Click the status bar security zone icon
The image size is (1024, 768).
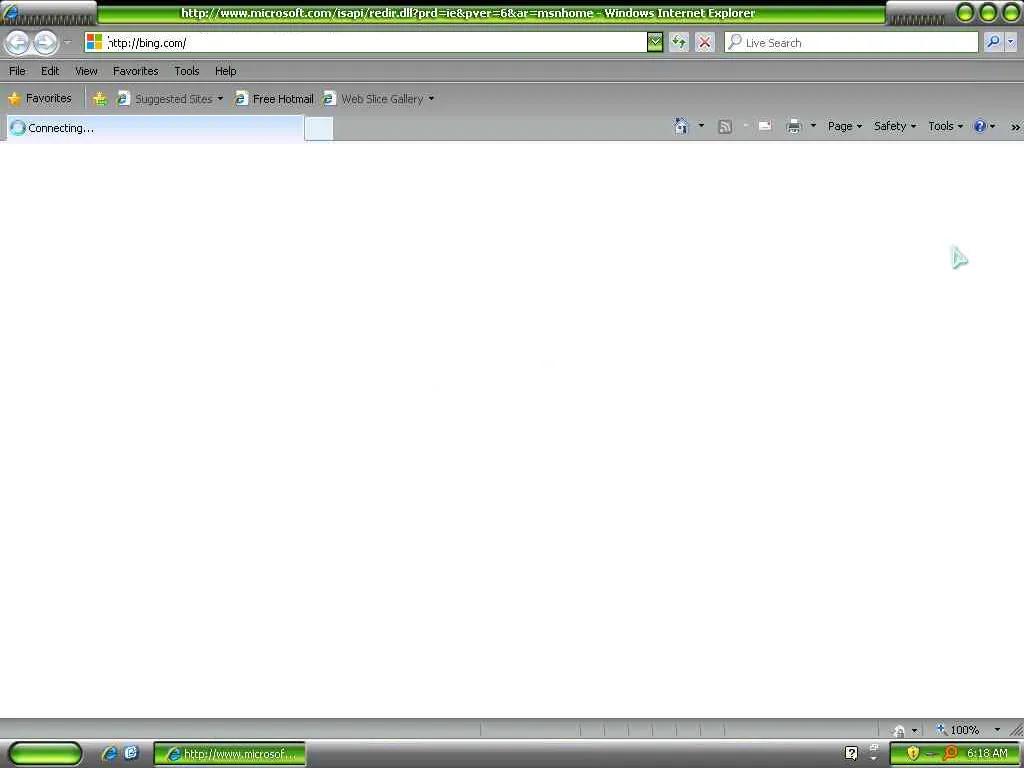899,730
